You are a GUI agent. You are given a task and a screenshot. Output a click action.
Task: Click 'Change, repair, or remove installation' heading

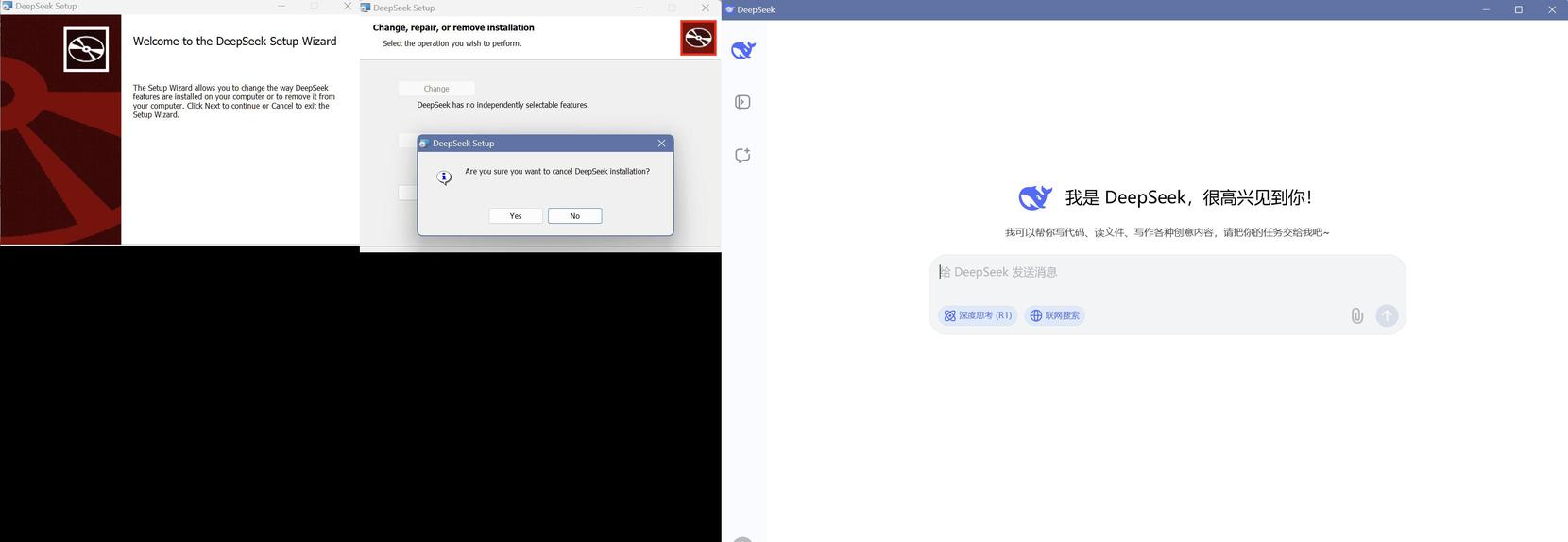453,27
